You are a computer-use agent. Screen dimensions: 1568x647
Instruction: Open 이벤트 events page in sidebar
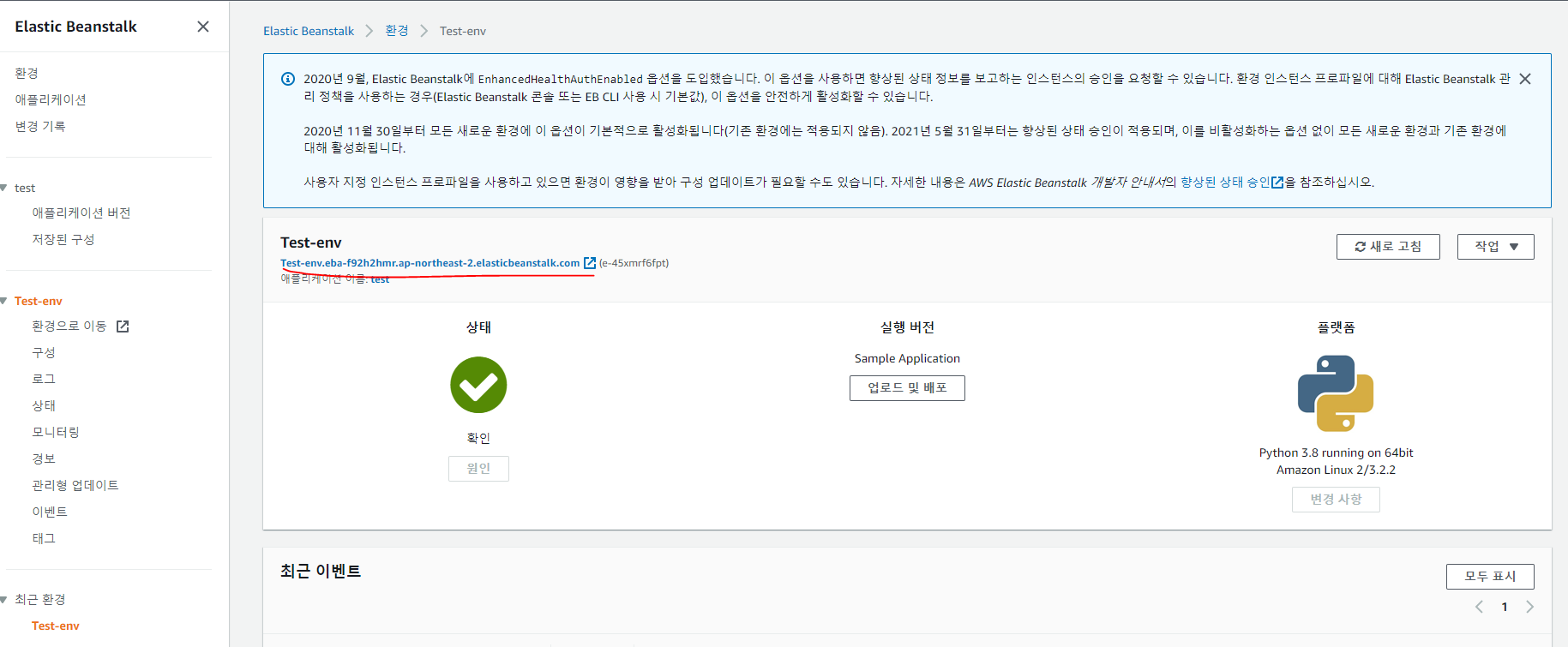coord(50,512)
